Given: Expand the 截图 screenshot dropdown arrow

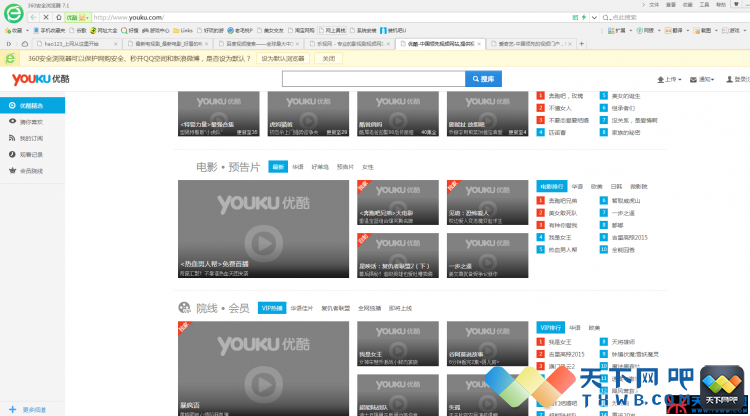Looking at the screenshot, I should pyautogui.click(x=716, y=30).
